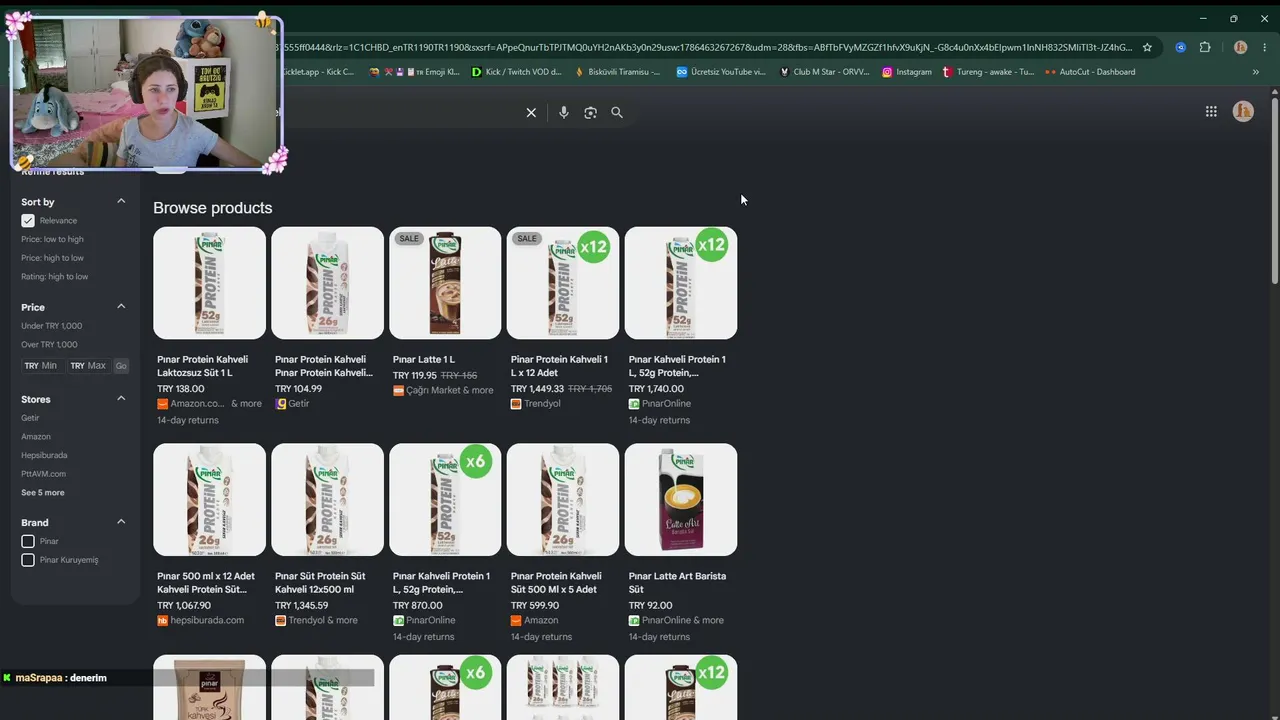The height and width of the screenshot is (720, 1280).
Task: Open the Pınar Latte 1 L product image
Action: tap(445, 283)
